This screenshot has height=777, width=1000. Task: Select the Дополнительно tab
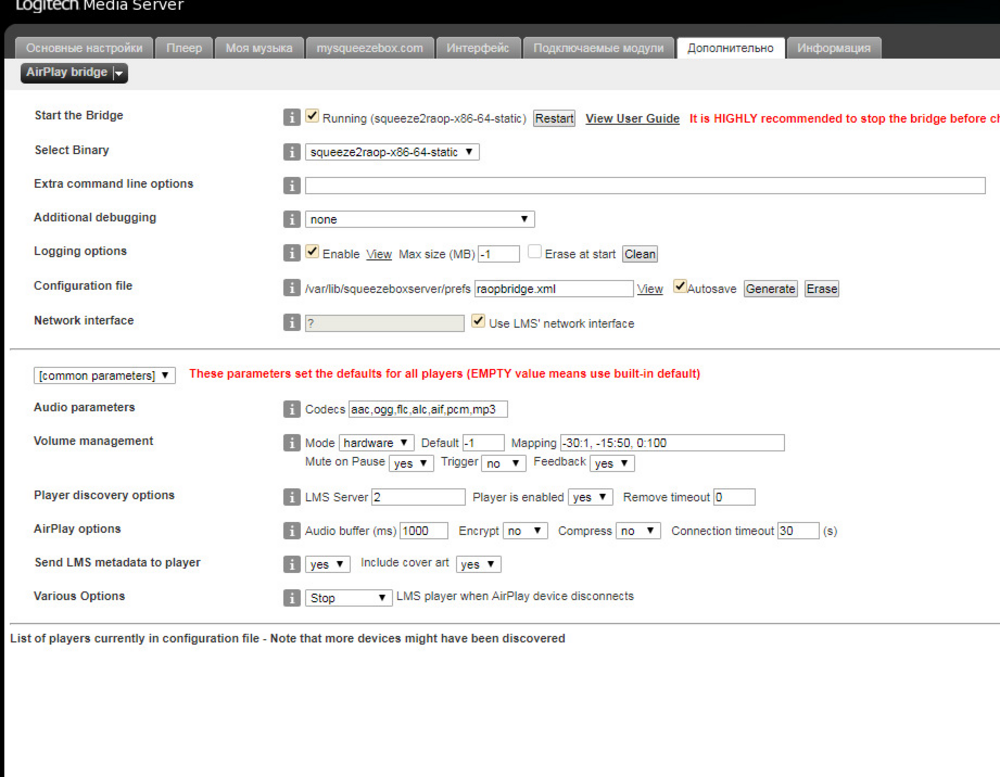pos(730,48)
